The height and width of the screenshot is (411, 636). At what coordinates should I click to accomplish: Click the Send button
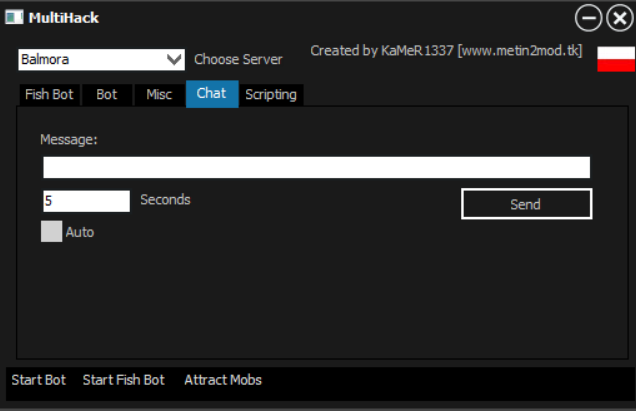click(x=526, y=204)
